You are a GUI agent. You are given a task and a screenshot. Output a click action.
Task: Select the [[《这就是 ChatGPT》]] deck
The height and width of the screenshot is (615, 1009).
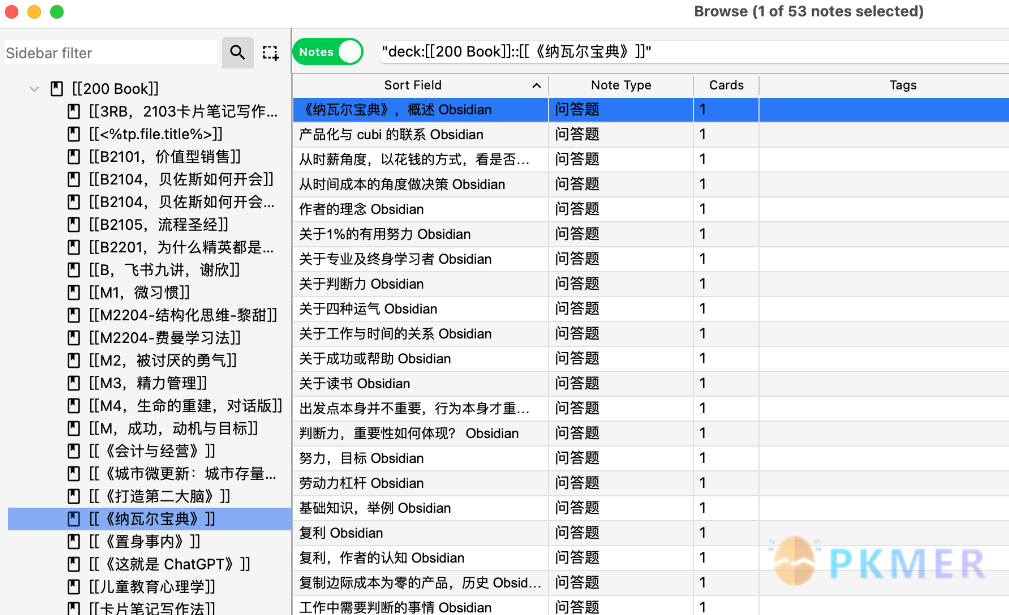click(x=170, y=564)
